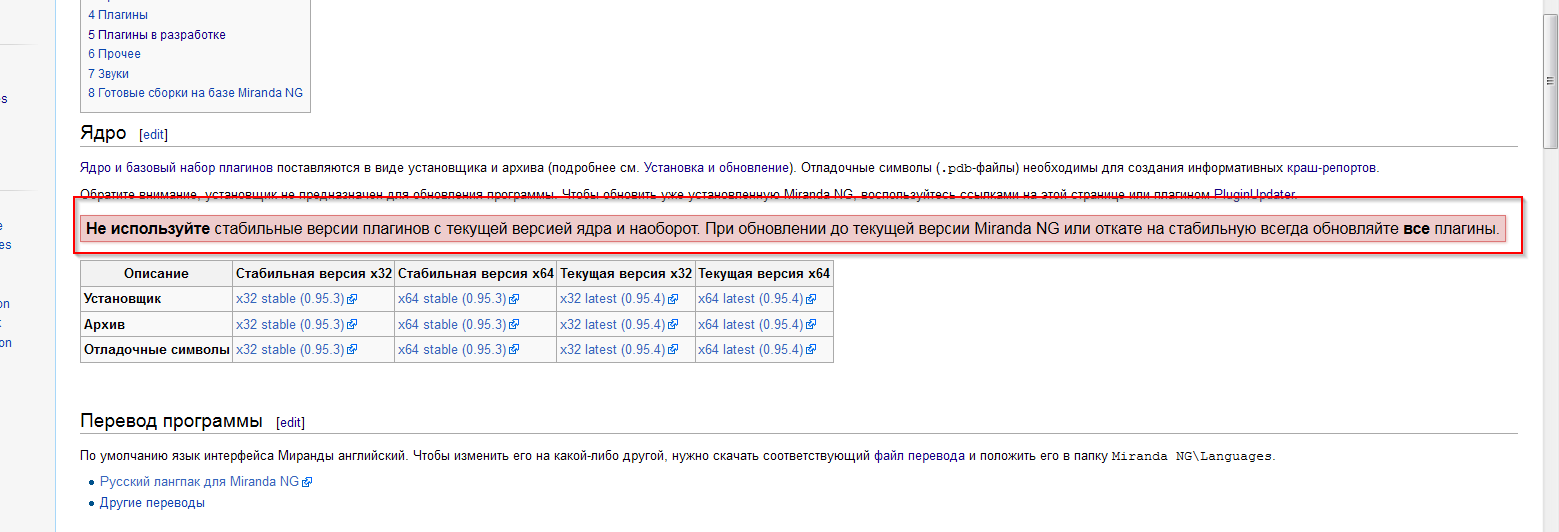Edit the Перевод программы section
The height and width of the screenshot is (532, 1559).
pyautogui.click(x=290, y=422)
